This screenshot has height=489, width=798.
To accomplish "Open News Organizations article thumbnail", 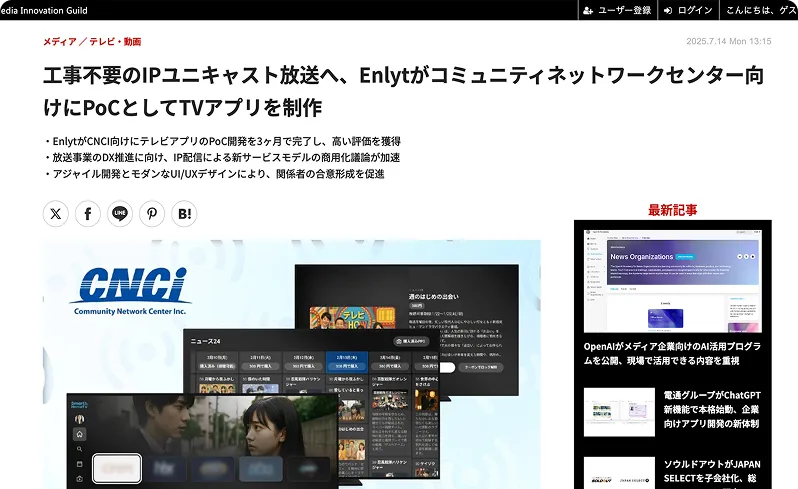I will pos(673,281).
